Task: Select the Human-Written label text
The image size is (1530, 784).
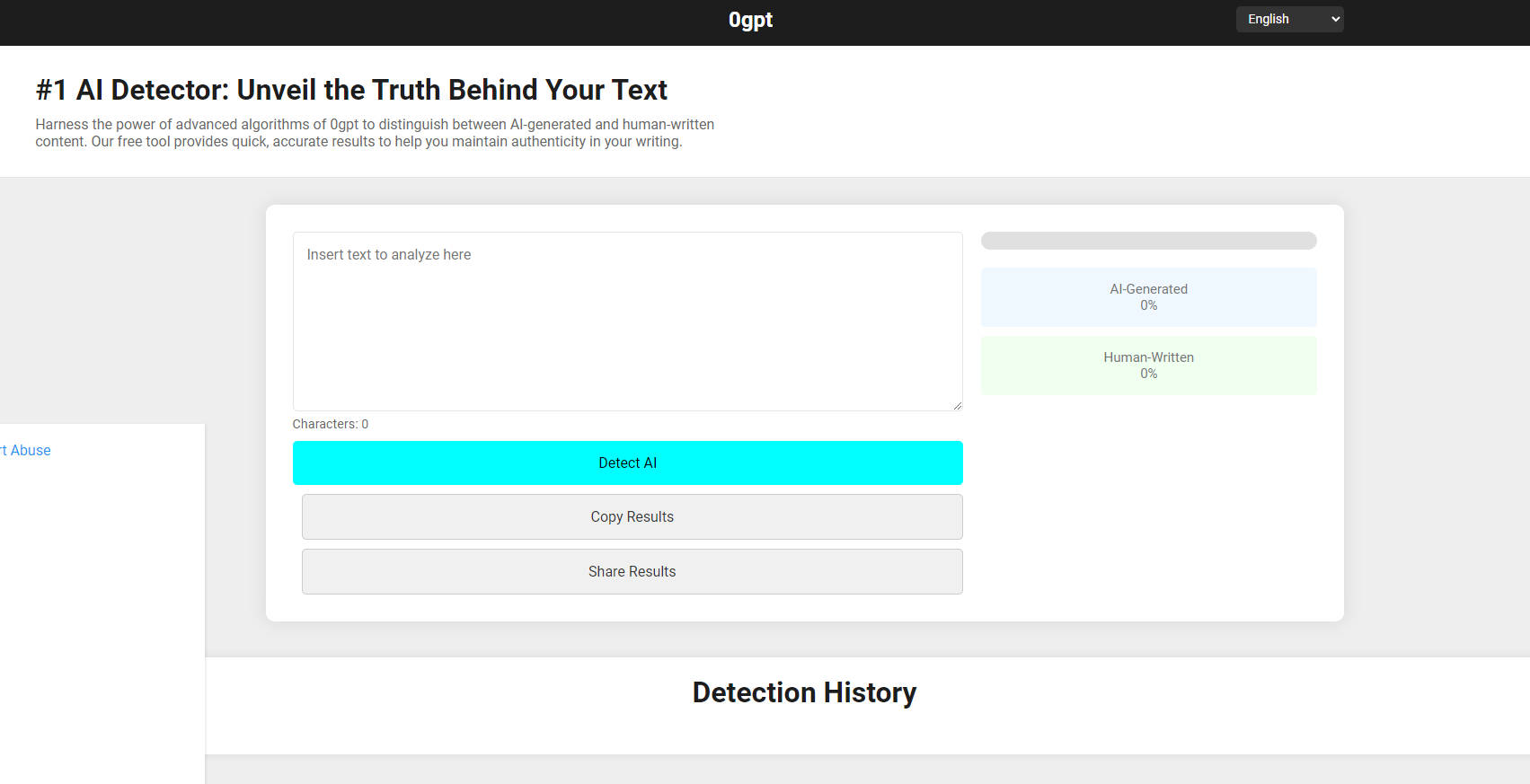Action: click(1148, 357)
